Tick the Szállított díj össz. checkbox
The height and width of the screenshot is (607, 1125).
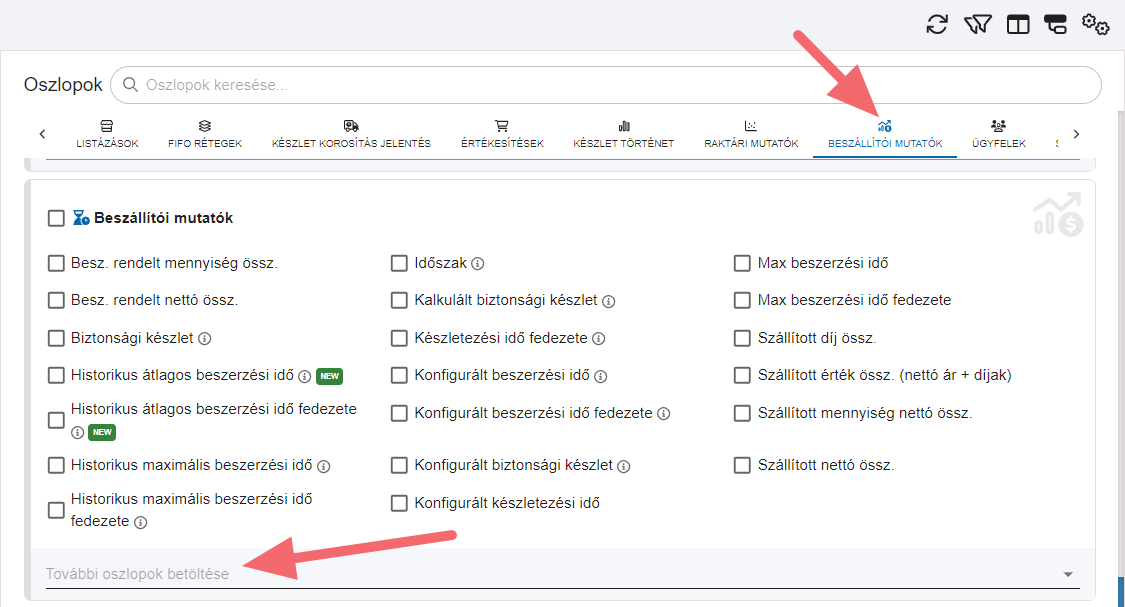coord(742,339)
